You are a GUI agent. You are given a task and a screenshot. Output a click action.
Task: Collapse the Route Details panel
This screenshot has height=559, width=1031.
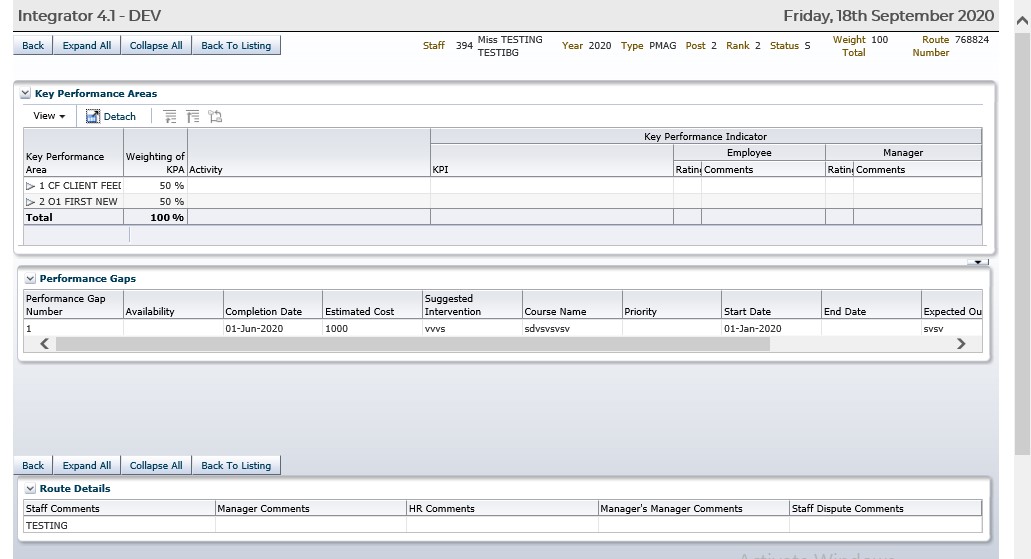(x=30, y=489)
